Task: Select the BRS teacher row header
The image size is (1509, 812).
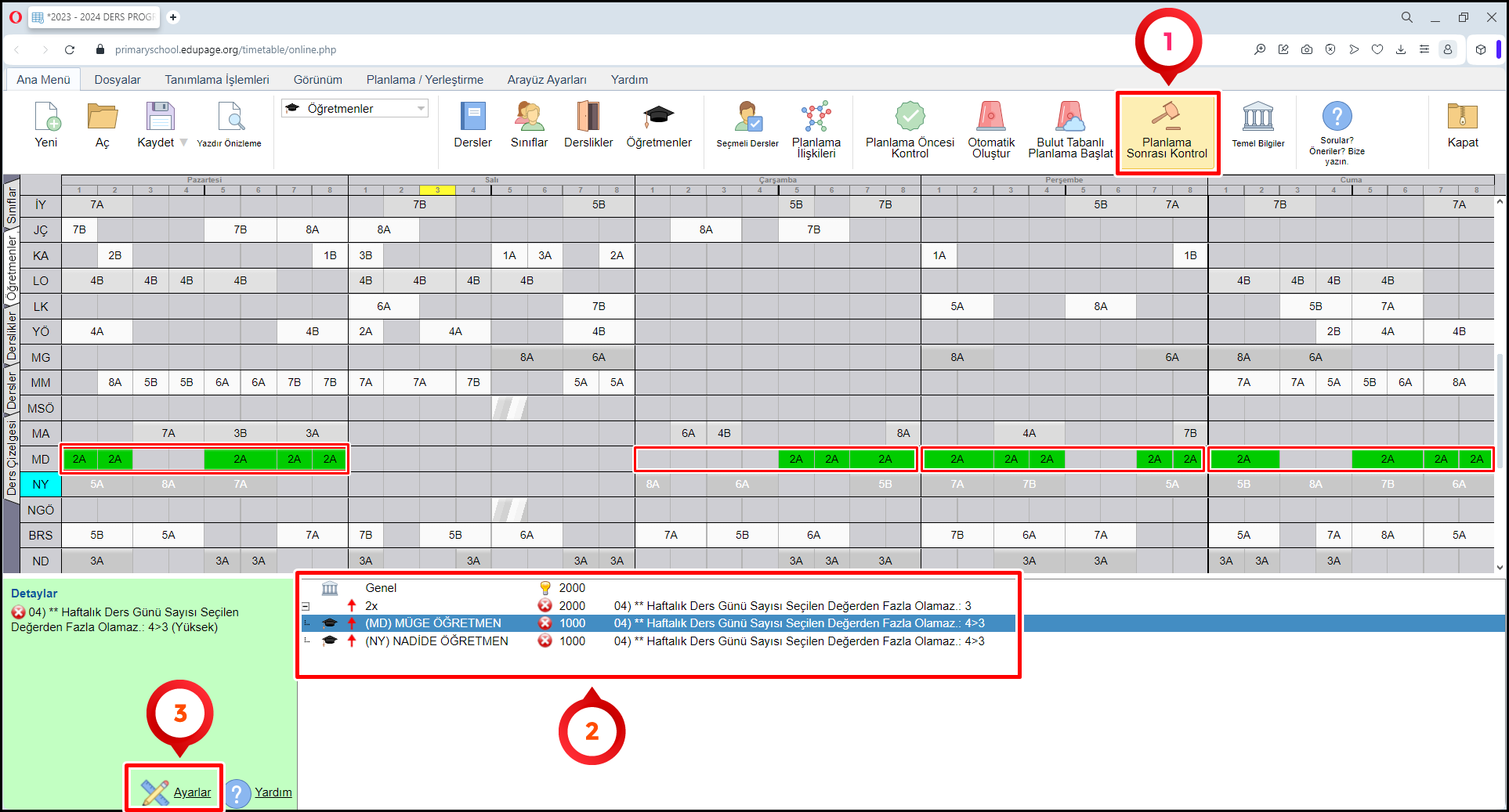Action: 41,536
